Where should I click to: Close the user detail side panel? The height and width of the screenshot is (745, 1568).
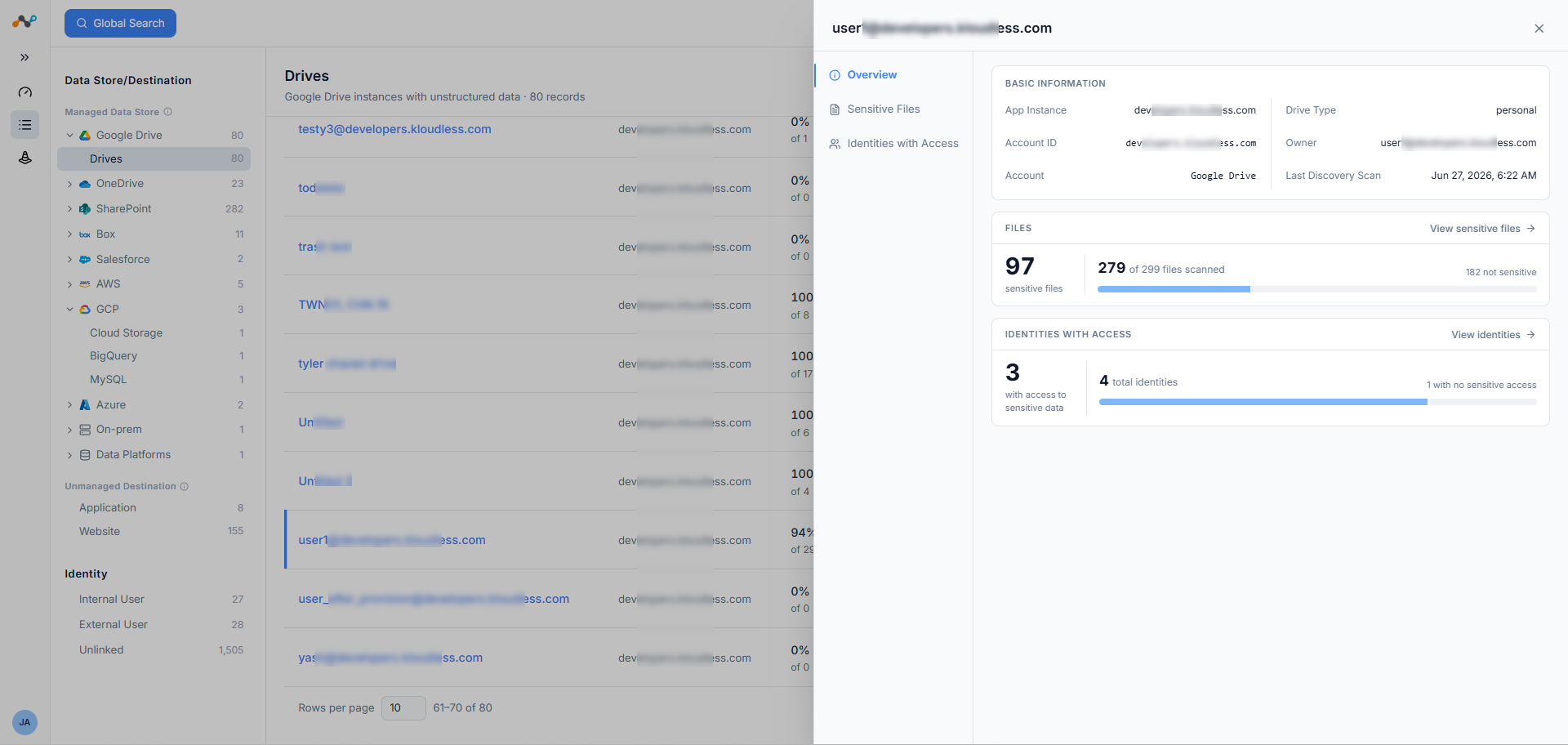[x=1539, y=29]
